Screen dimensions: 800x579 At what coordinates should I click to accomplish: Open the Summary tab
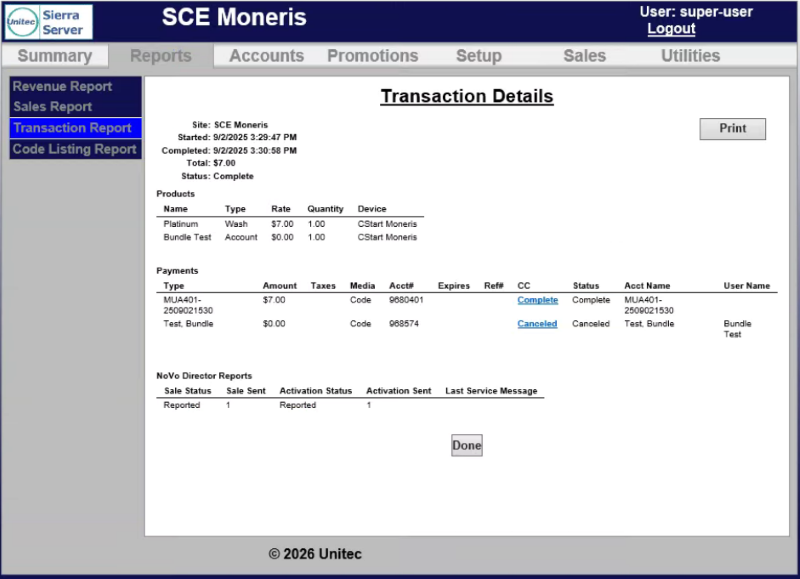click(55, 56)
